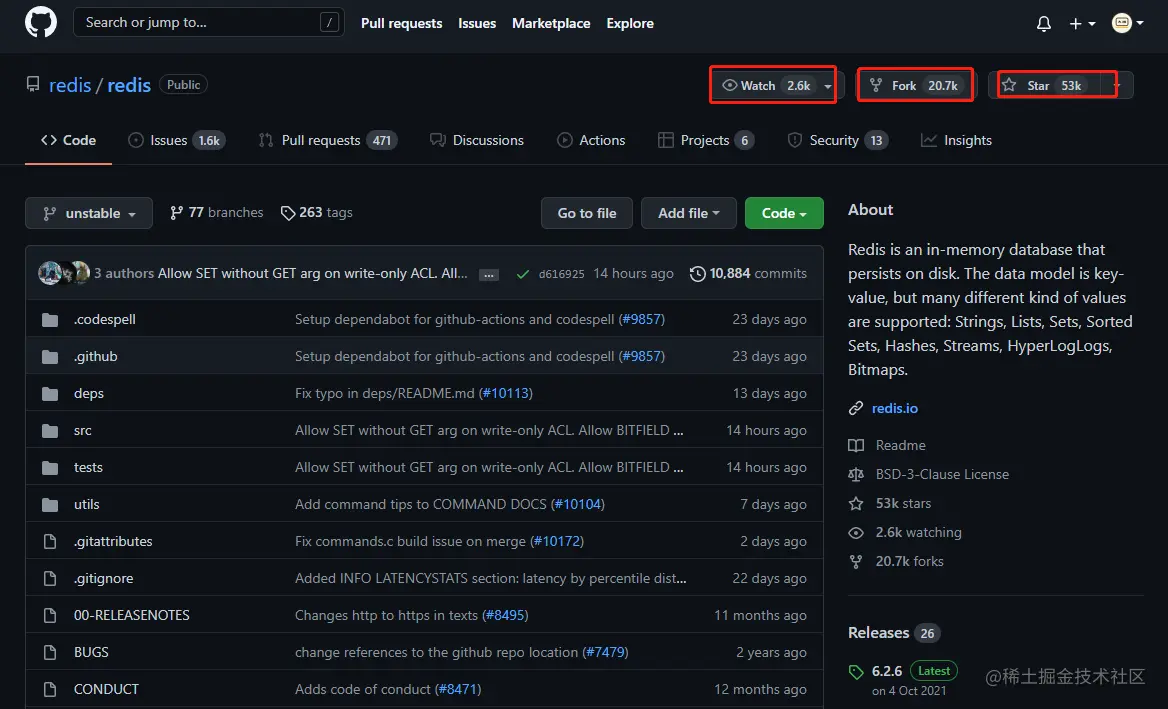The width and height of the screenshot is (1168, 709).
Task: Open the GitHub home logo
Action: (41, 22)
